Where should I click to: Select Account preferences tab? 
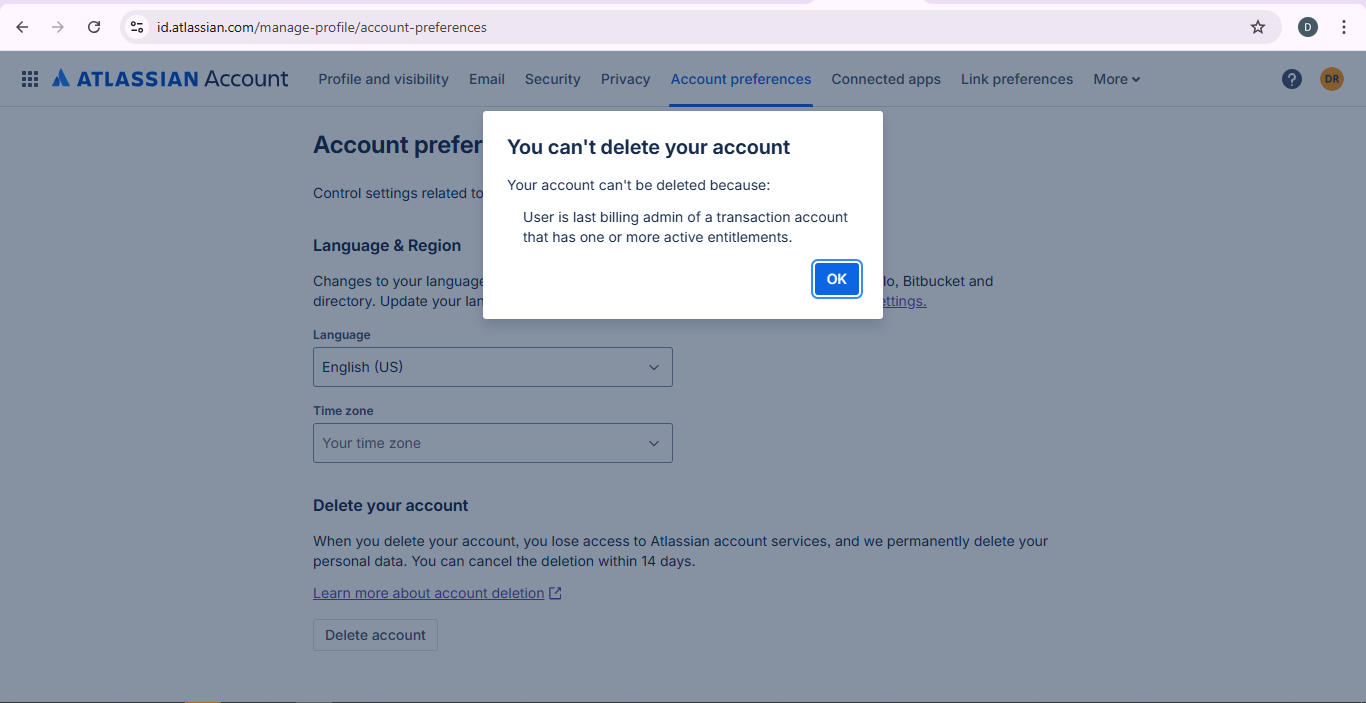click(741, 79)
